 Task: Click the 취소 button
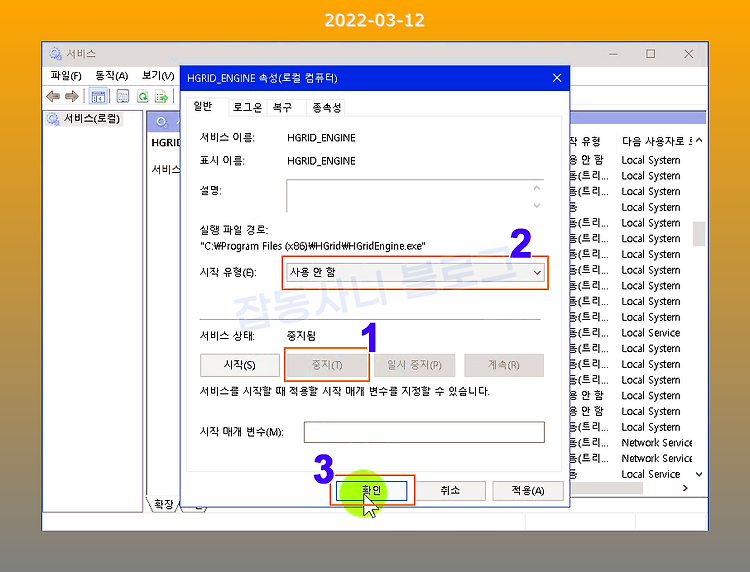pyautogui.click(x=450, y=491)
